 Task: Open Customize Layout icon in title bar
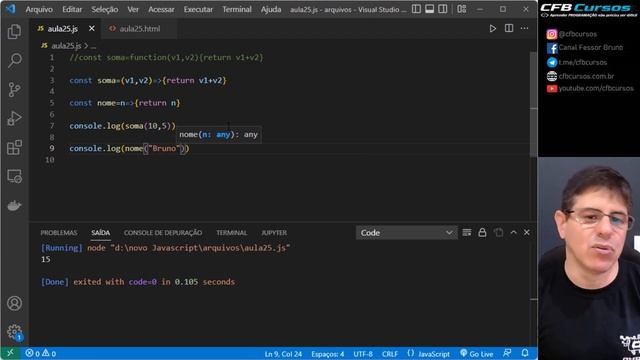[x=462, y=9]
